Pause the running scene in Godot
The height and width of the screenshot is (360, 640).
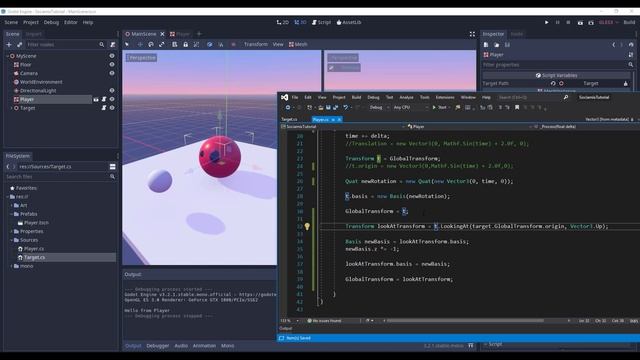click(558, 22)
